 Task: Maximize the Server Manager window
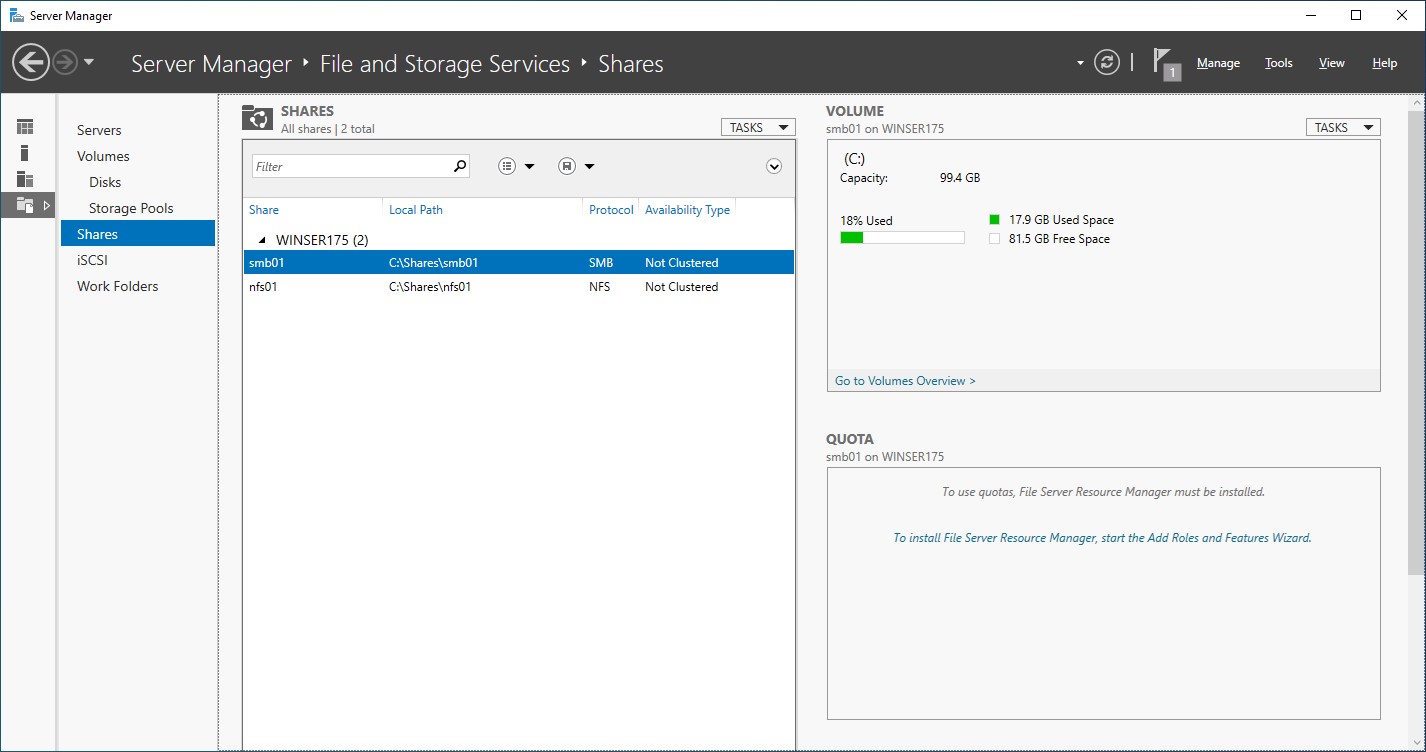coord(1356,15)
